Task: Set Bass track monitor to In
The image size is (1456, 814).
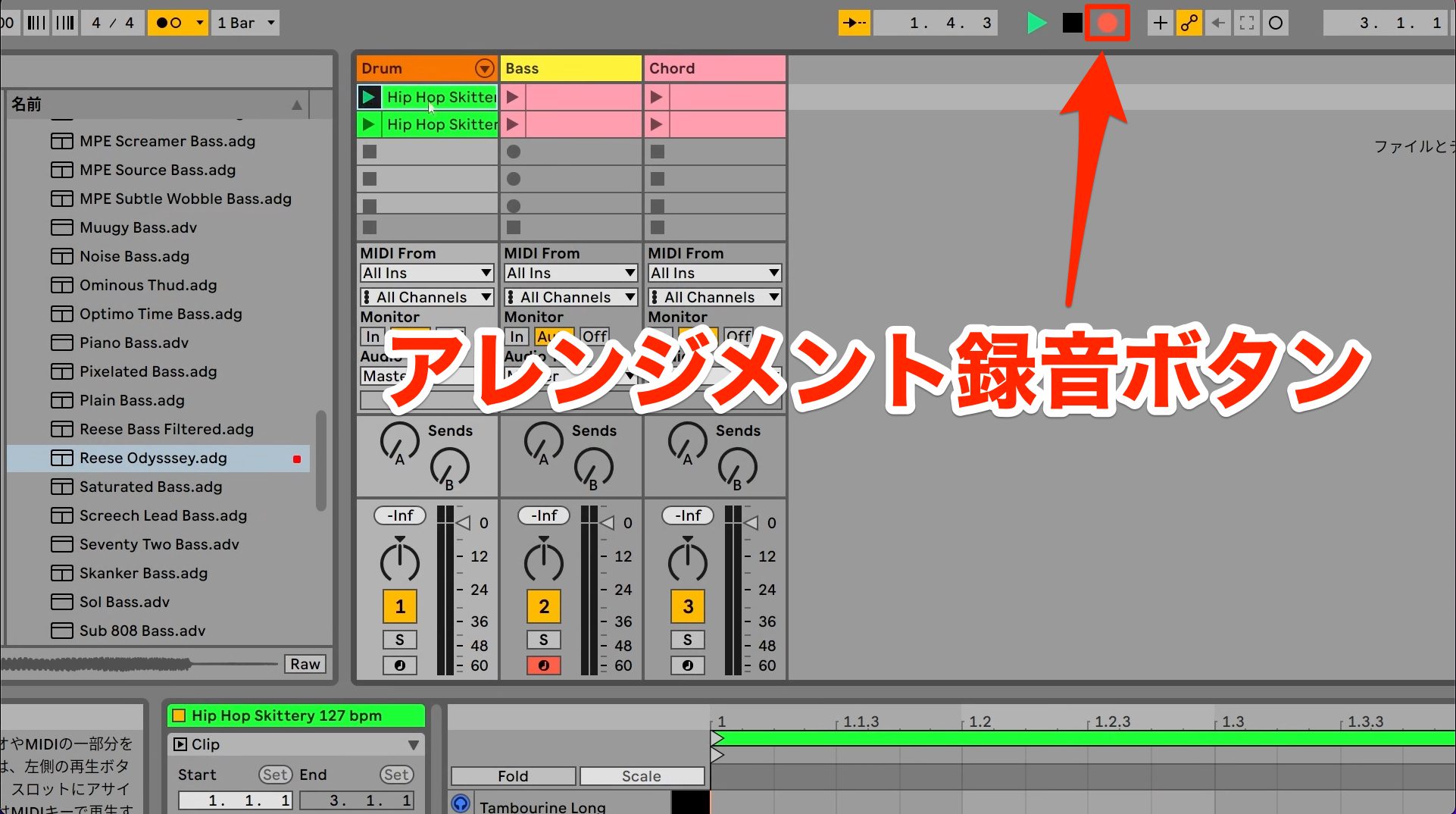Action: coord(517,337)
